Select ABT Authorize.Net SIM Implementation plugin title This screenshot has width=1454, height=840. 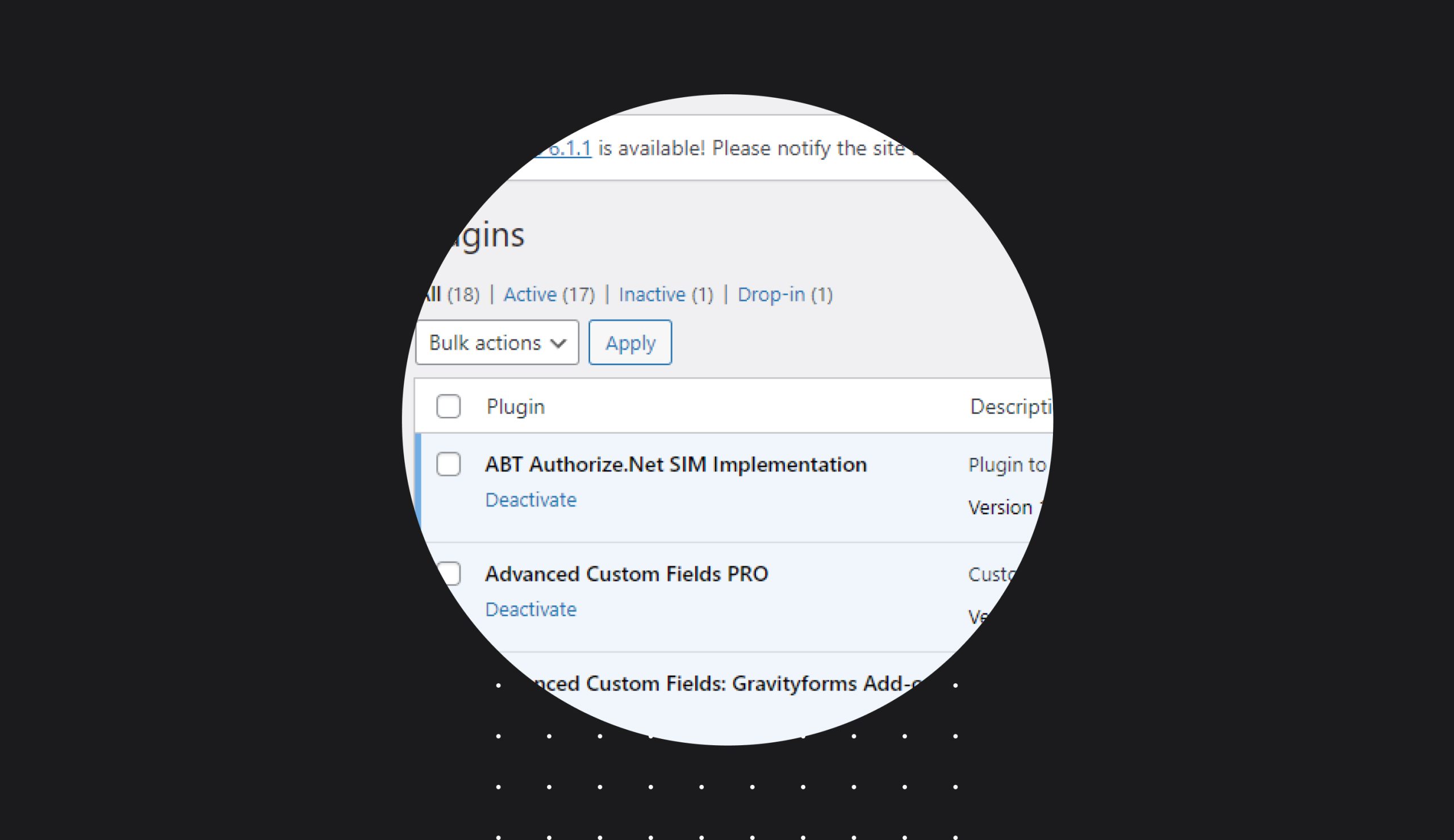click(676, 465)
